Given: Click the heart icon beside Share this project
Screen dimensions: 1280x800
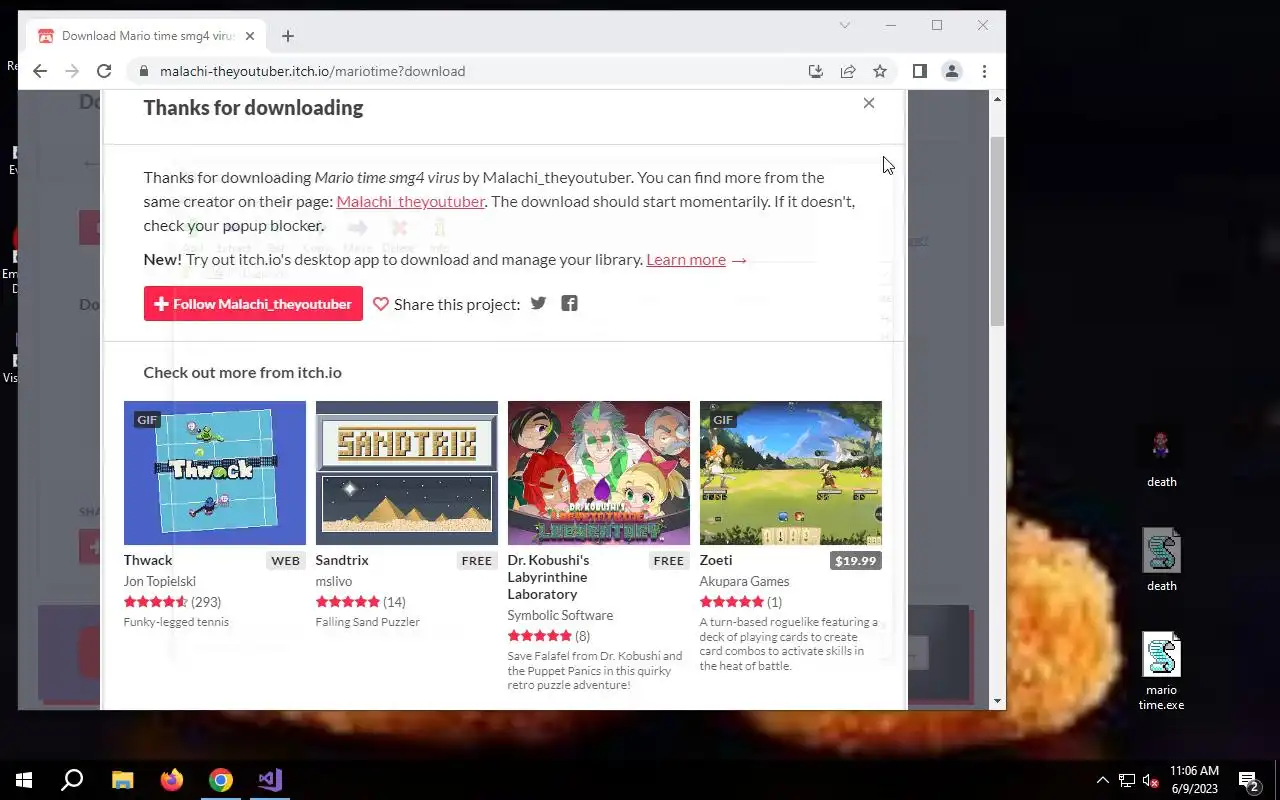Looking at the screenshot, I should coord(381,304).
